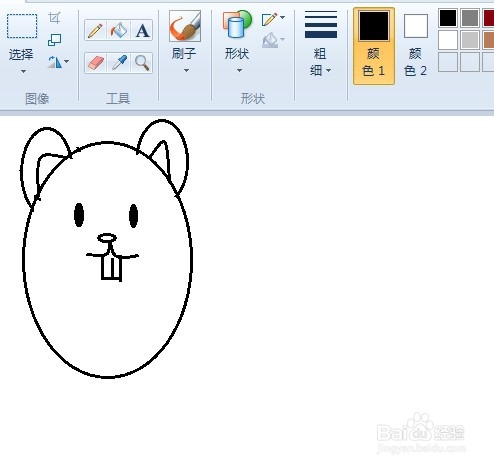Click the 形状 button label
Image resolution: width=494 pixels, height=466 pixels.
[x=237, y=53]
